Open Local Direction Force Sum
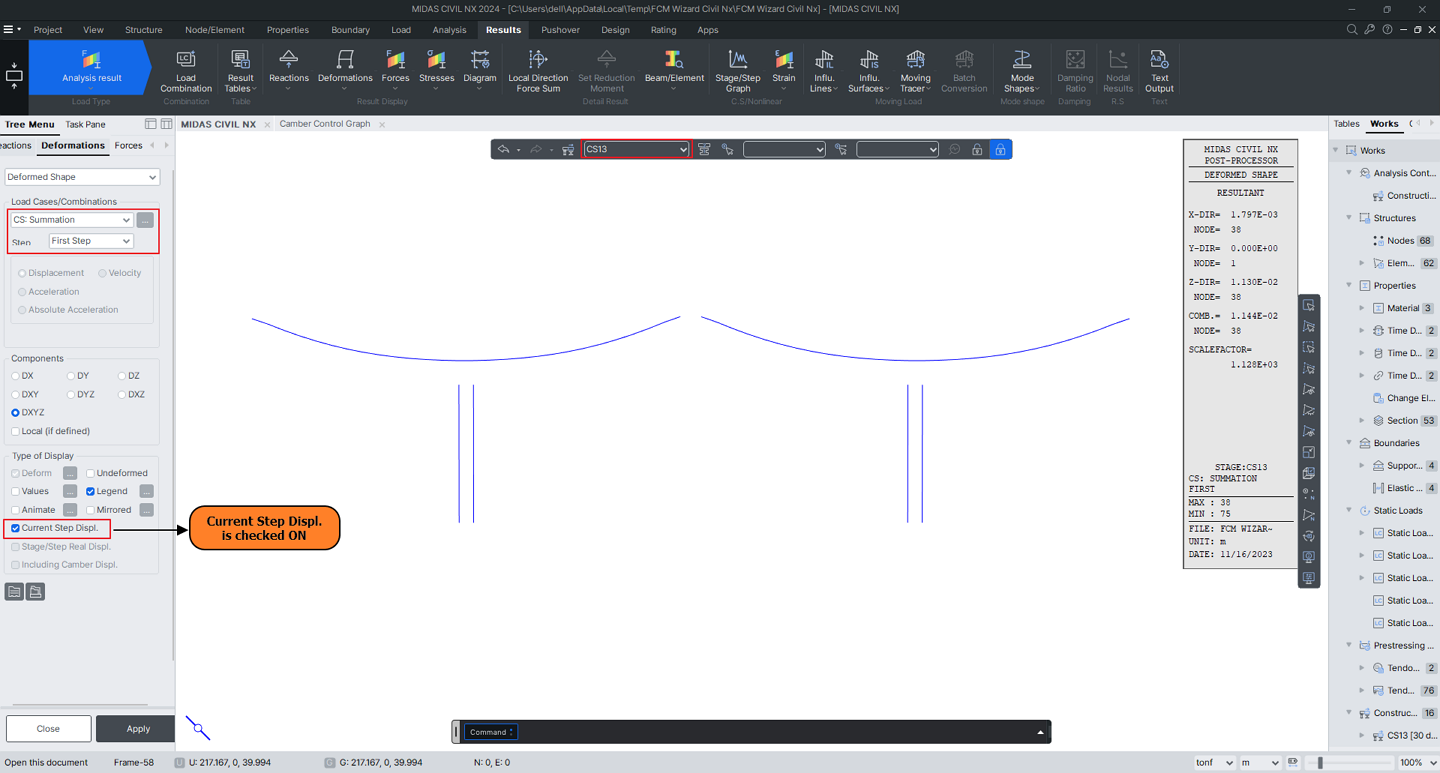Viewport: 1440px width, 773px height. tap(538, 72)
